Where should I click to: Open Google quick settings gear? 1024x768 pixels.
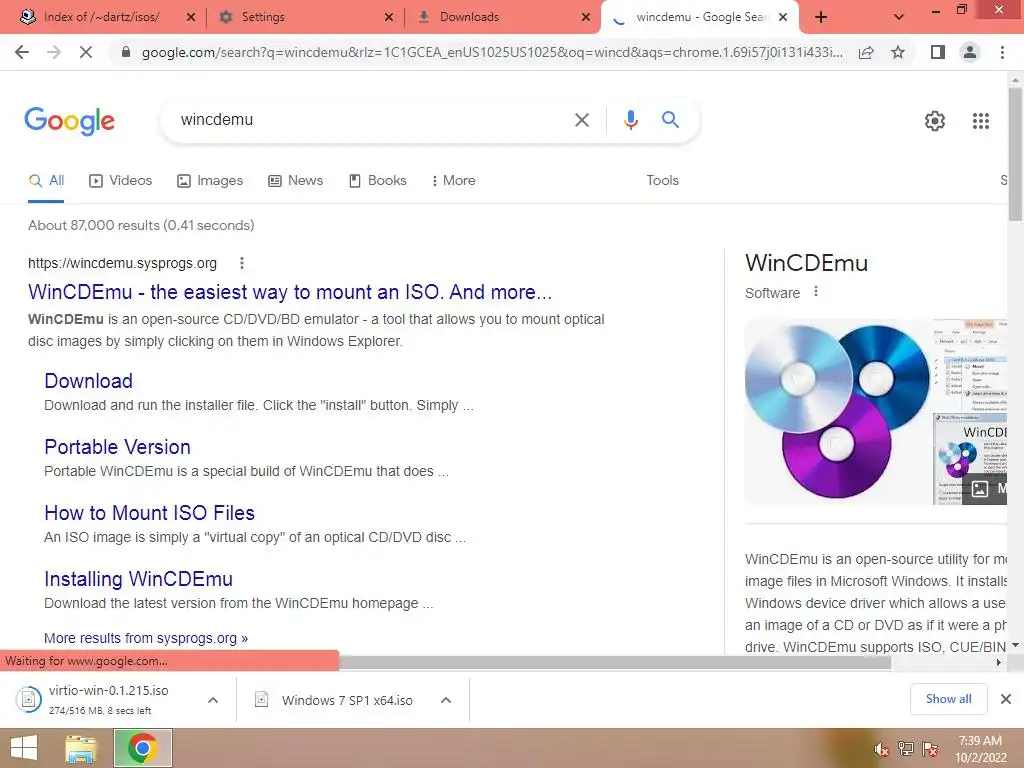(x=935, y=121)
